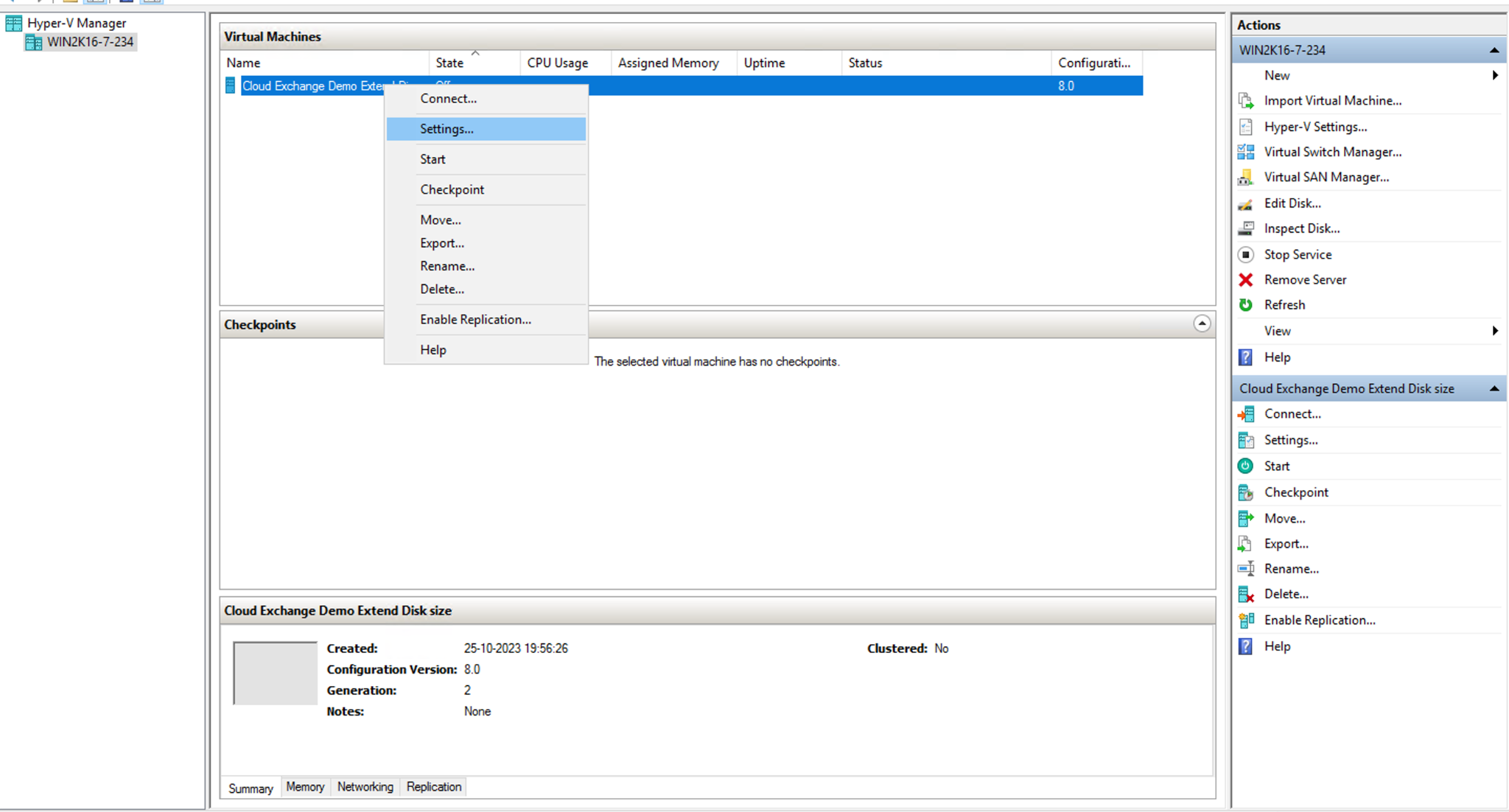Click the VM thumbnail preview box

[275, 673]
